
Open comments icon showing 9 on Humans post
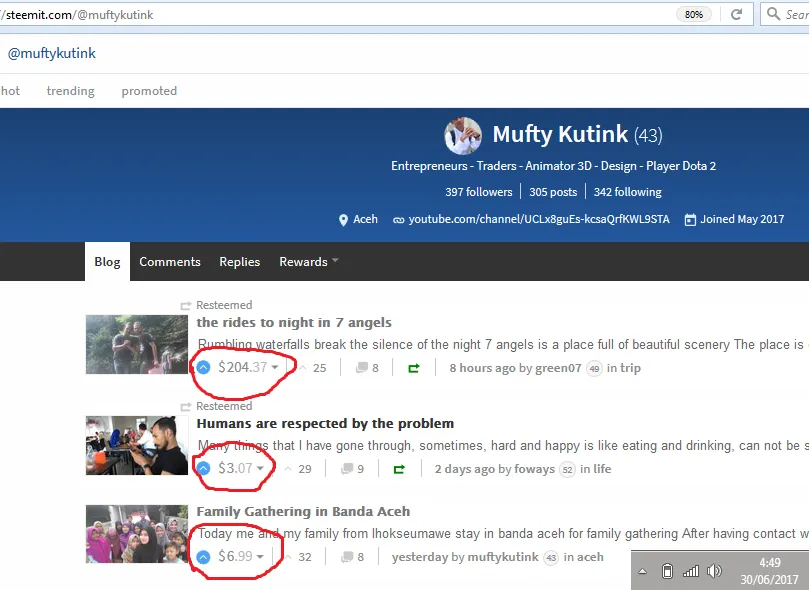pyautogui.click(x=347, y=469)
